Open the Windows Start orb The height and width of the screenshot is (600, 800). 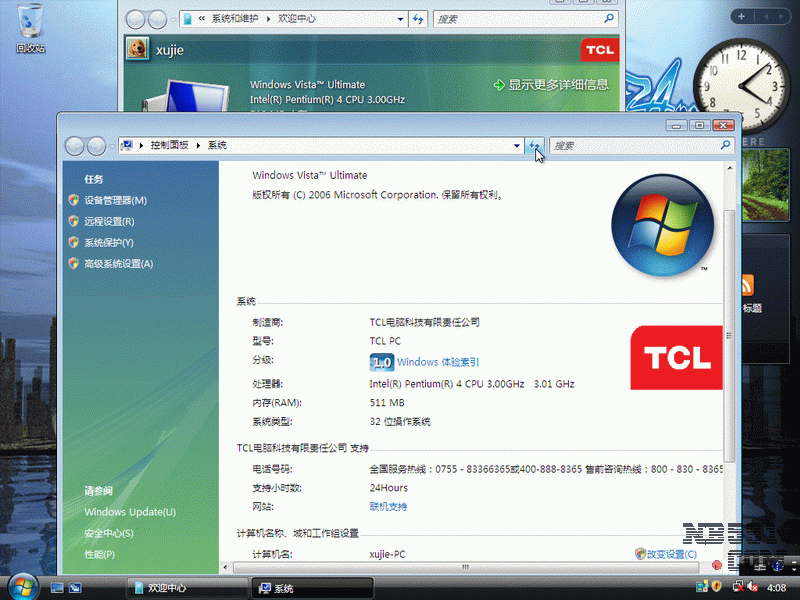(21, 587)
